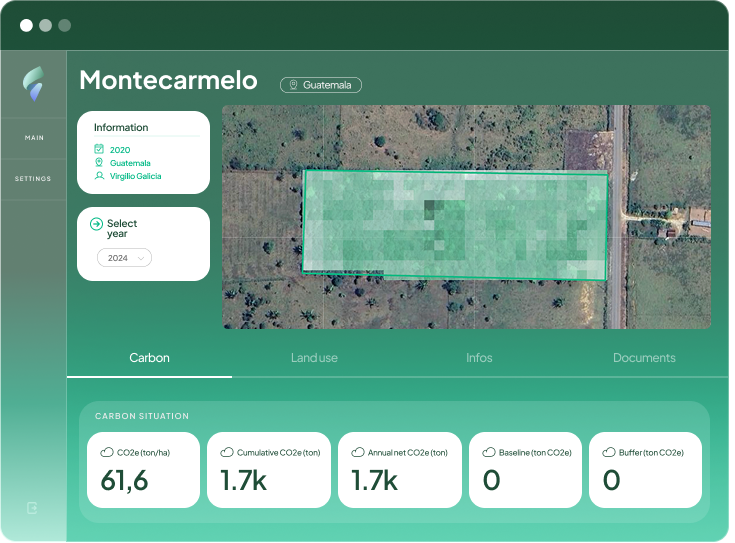Viewport: 735px width, 543px height.
Task: Click the arrow icon beside Select year
Action: [96, 224]
